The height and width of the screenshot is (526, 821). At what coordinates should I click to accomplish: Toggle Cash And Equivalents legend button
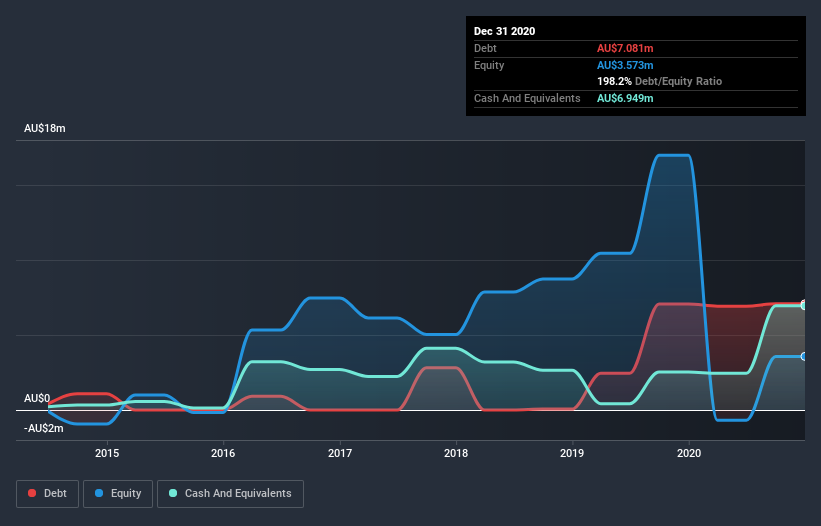[230, 494]
